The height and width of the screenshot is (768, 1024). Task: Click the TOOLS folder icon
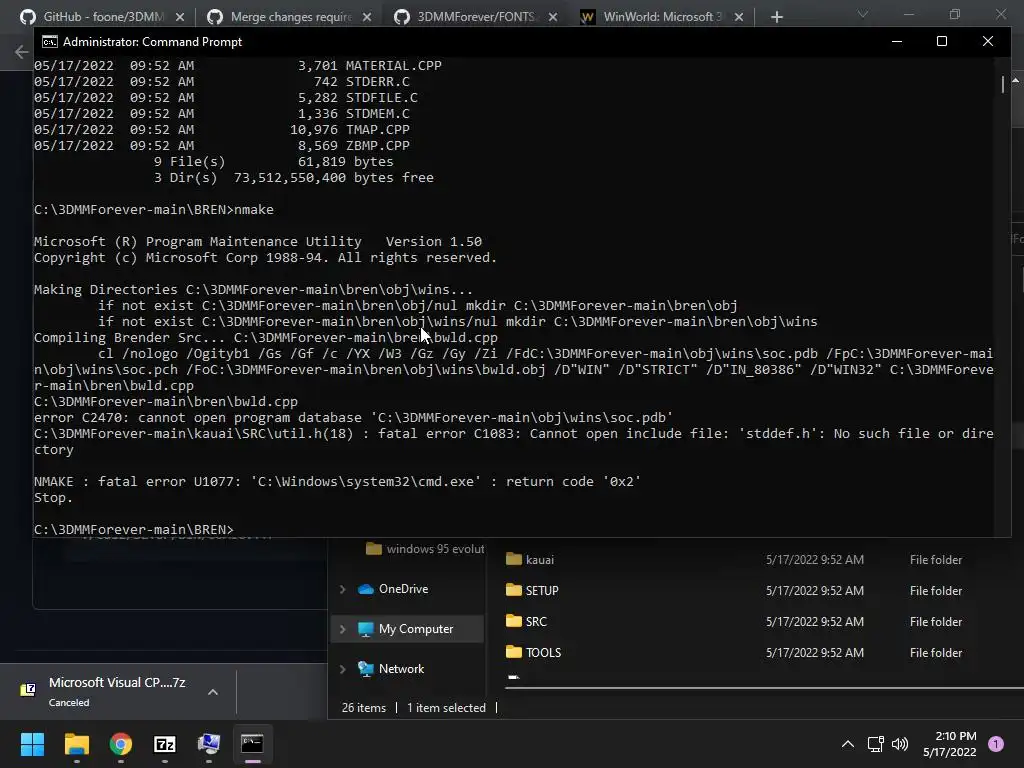(514, 652)
